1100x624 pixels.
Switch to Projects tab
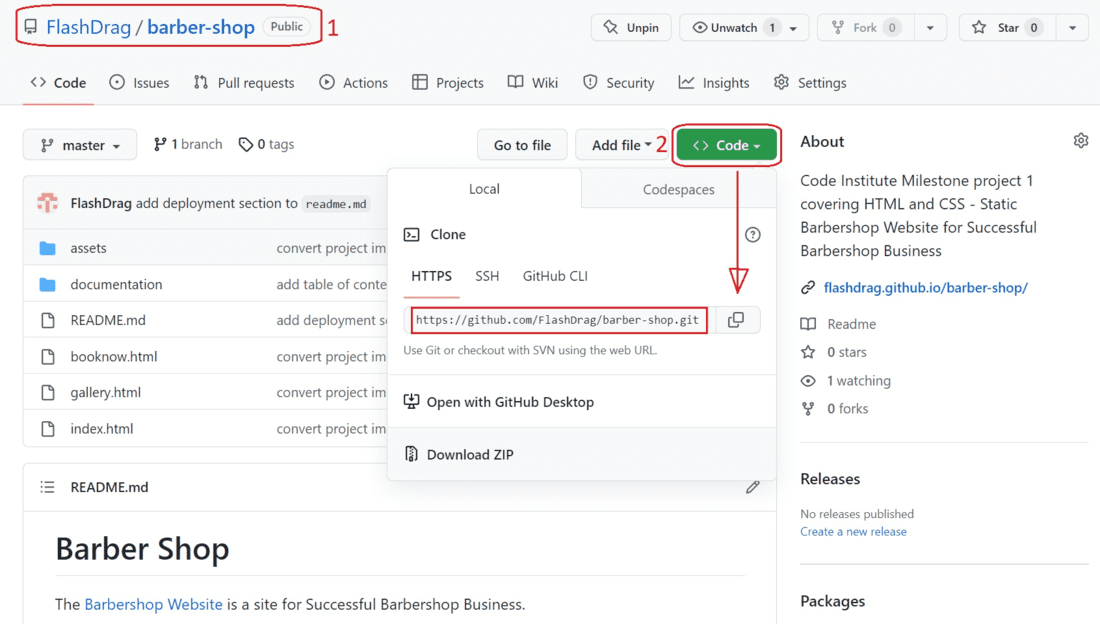pos(448,83)
